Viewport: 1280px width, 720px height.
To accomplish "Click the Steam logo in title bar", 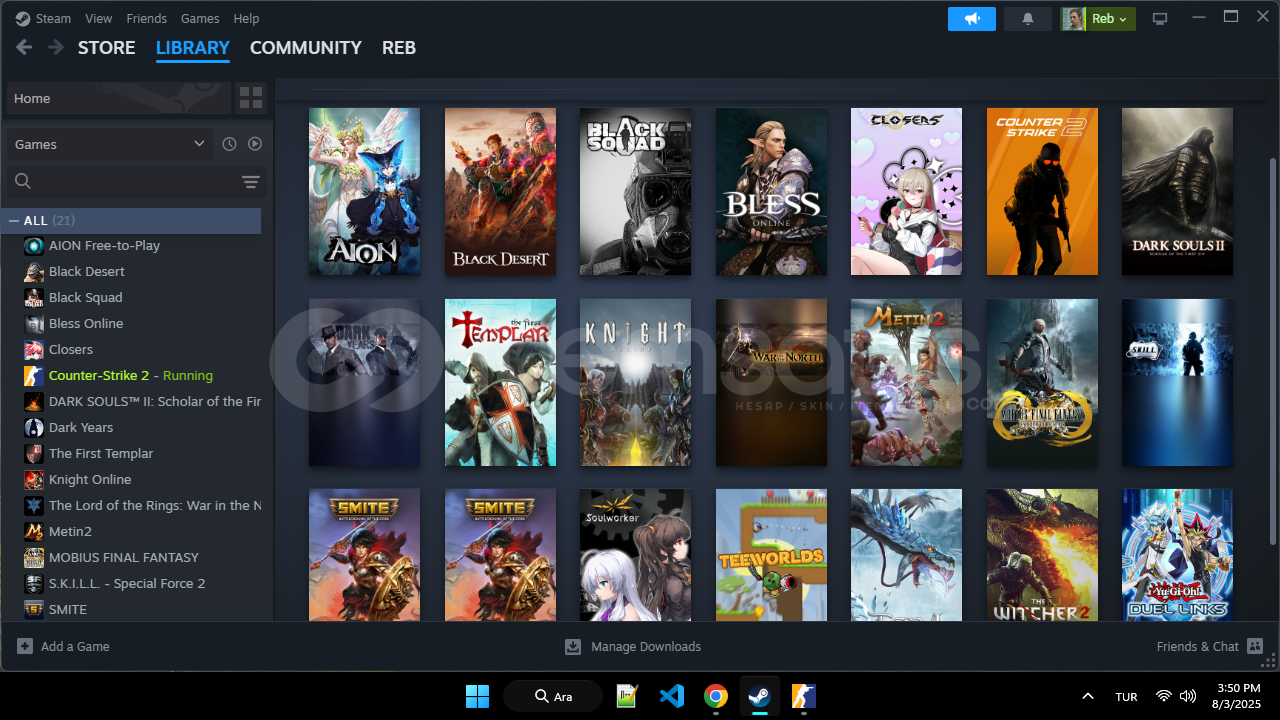I will click(23, 18).
